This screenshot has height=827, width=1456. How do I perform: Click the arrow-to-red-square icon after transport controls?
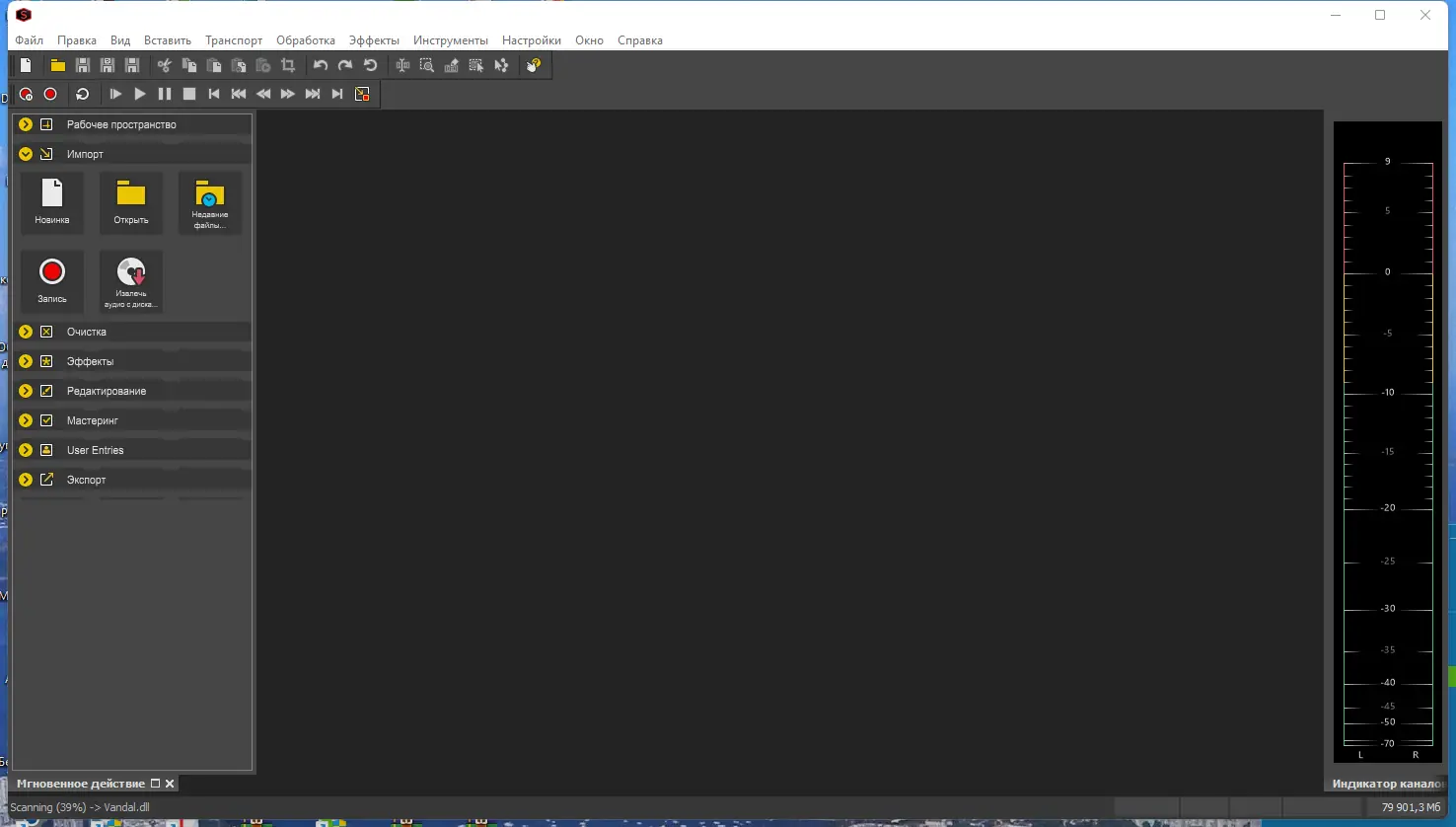click(362, 94)
